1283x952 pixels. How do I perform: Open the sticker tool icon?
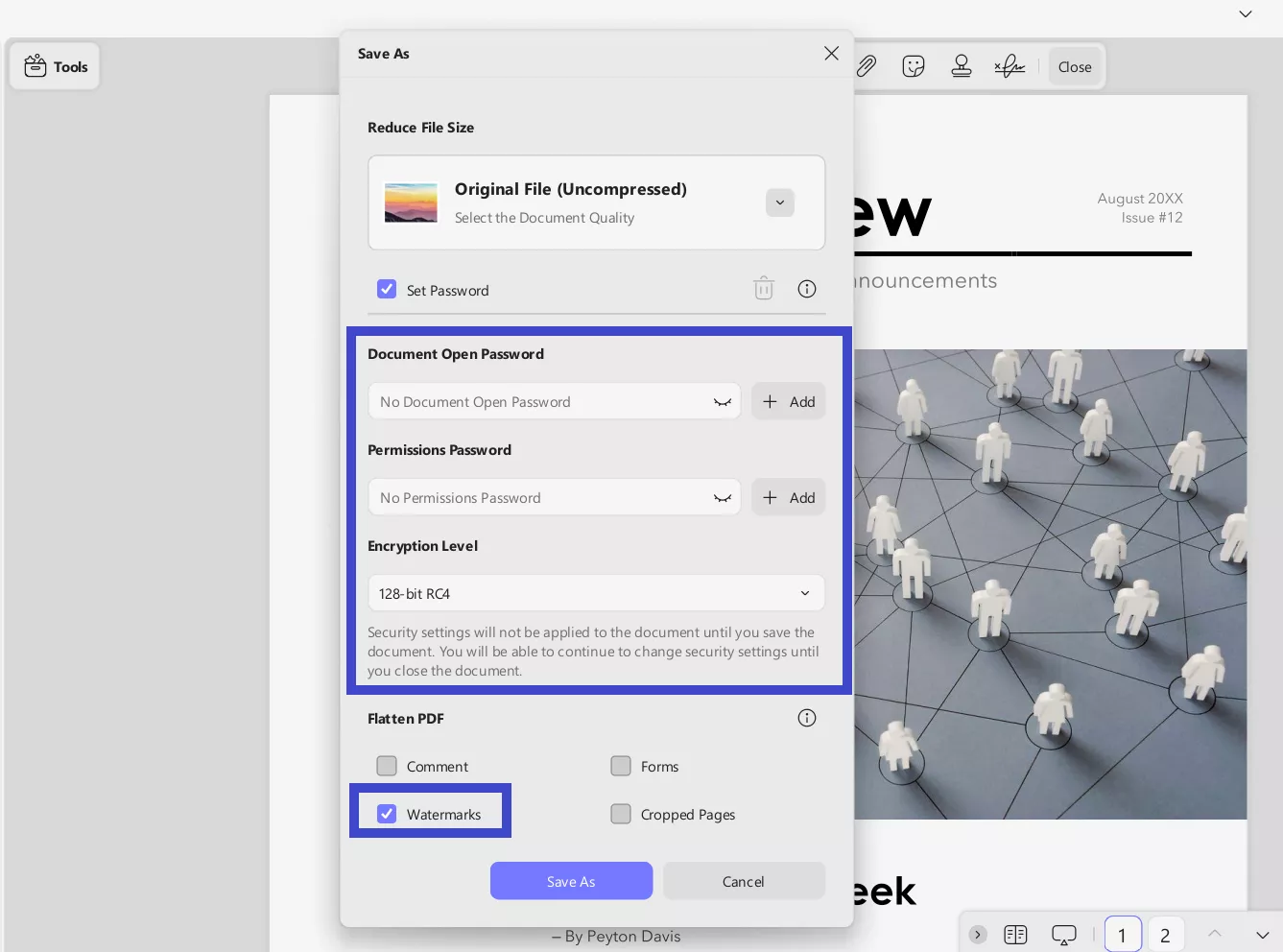click(x=914, y=66)
